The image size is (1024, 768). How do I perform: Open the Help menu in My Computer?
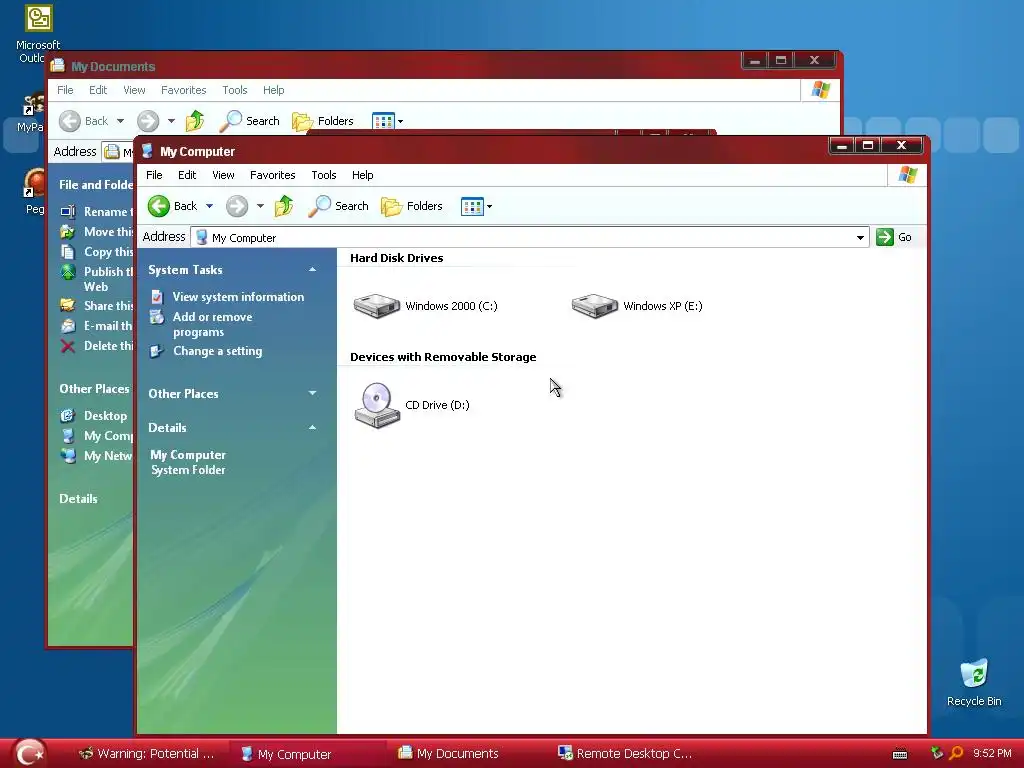[362, 175]
